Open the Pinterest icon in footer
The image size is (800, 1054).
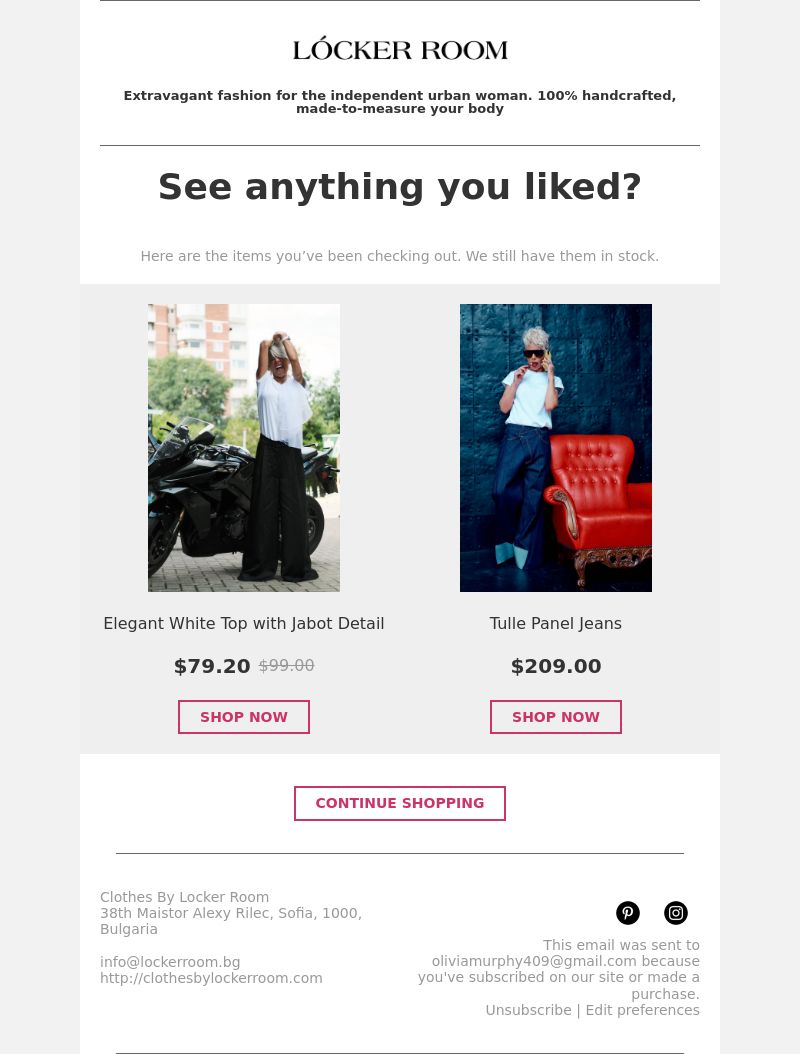click(627, 913)
